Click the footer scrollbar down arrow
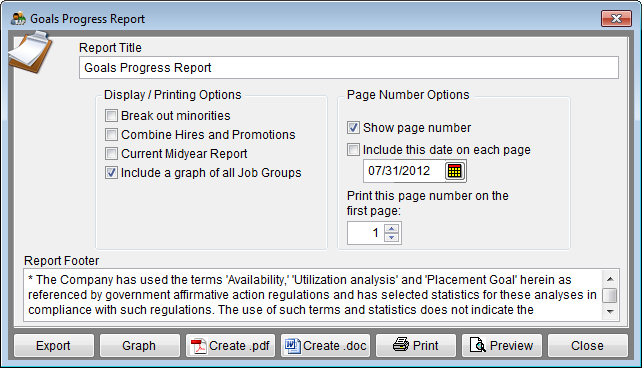The height and width of the screenshot is (368, 642). click(x=610, y=312)
